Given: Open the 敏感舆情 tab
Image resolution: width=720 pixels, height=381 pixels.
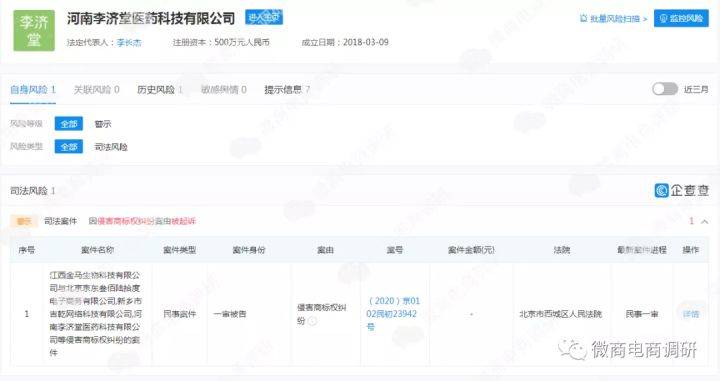Looking at the screenshot, I should click(224, 90).
